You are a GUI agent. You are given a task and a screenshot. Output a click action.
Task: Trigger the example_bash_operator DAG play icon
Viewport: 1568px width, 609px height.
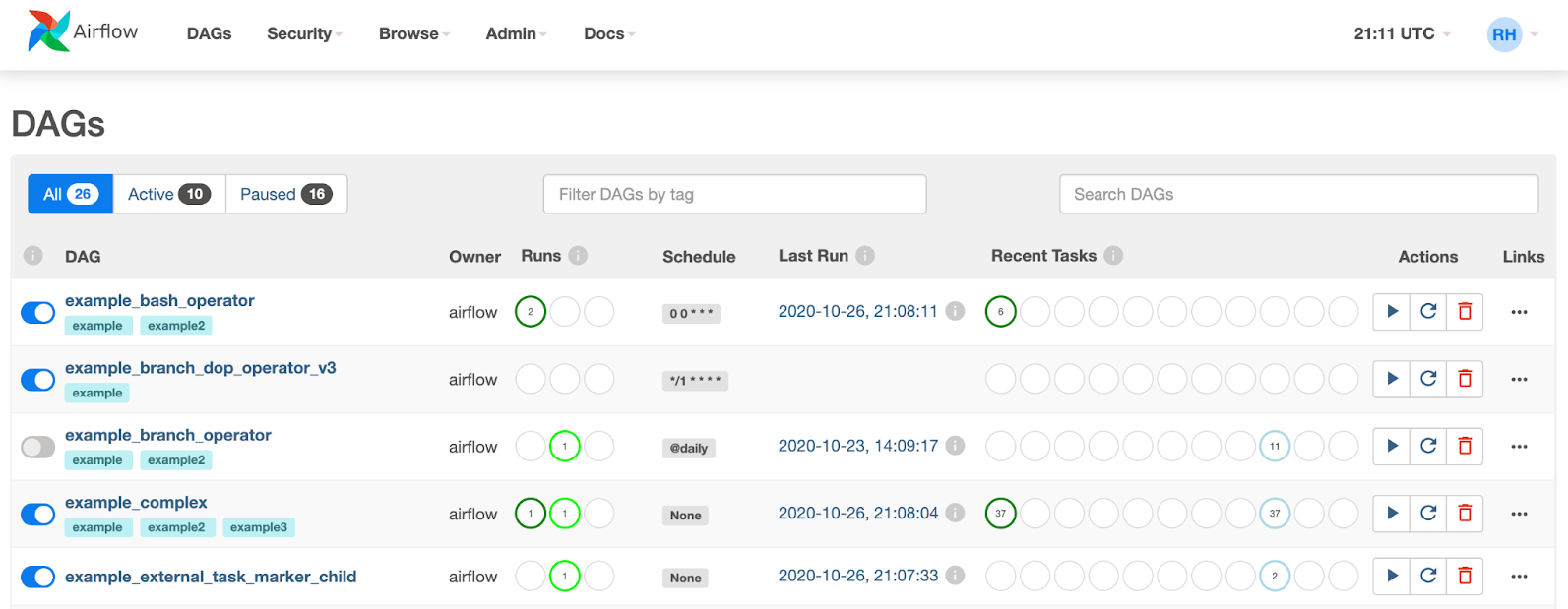(x=1392, y=312)
